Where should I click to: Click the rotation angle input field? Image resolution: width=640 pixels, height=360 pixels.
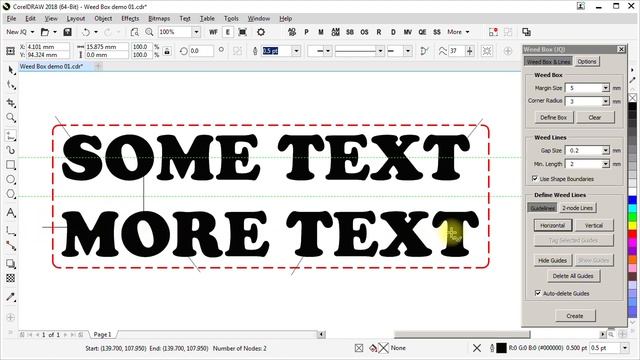[x=201, y=51]
